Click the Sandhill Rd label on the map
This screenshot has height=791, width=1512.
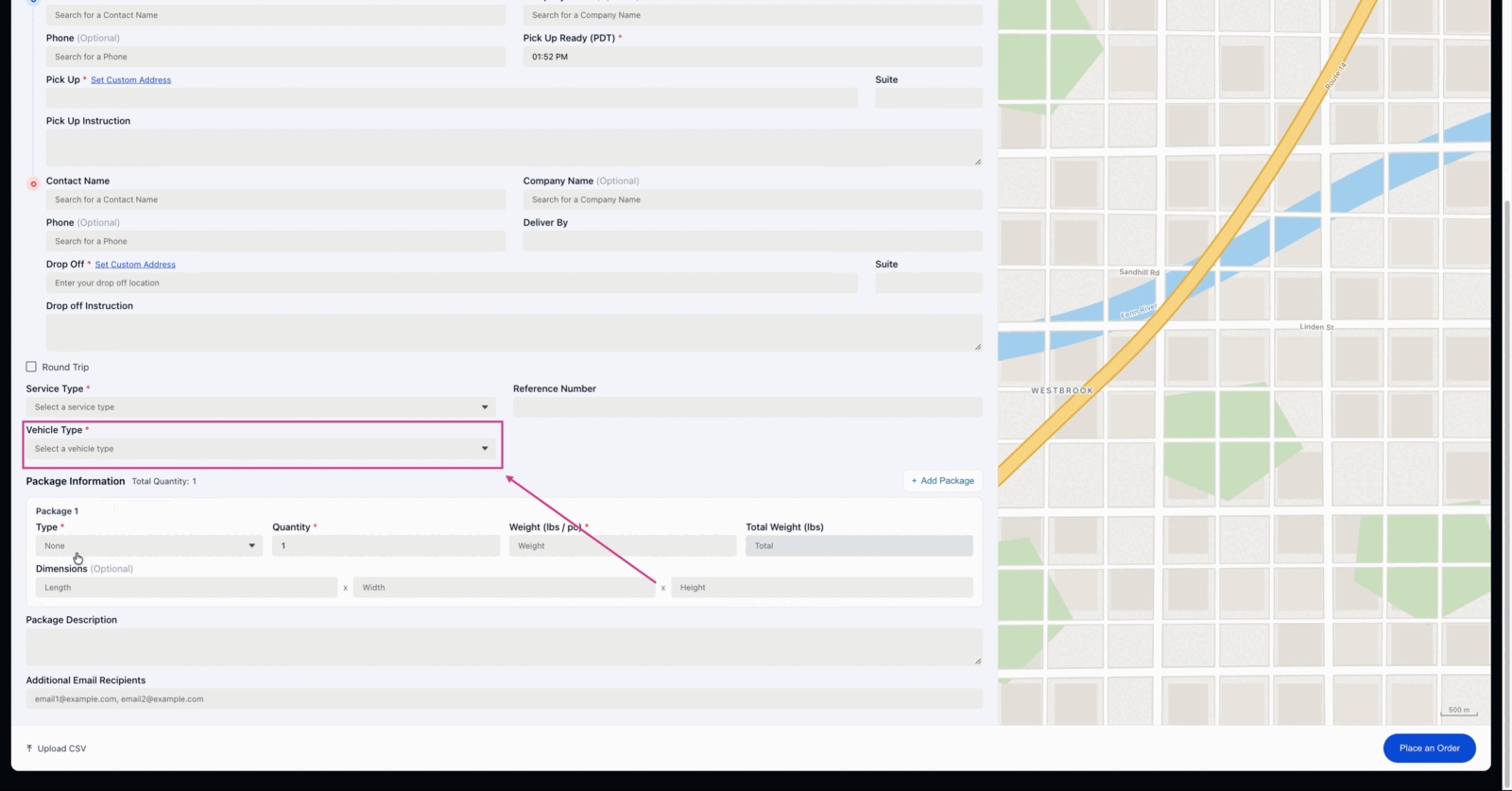click(1139, 272)
